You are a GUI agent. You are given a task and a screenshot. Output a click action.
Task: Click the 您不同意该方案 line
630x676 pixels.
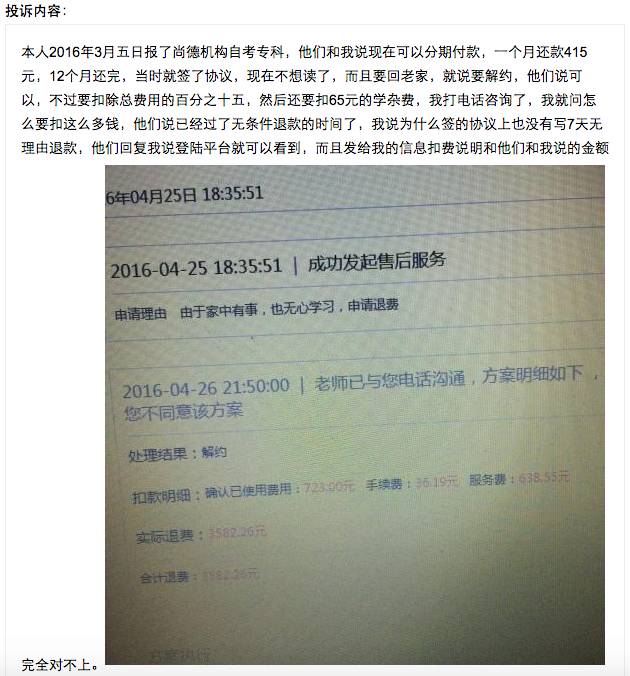coord(184,412)
